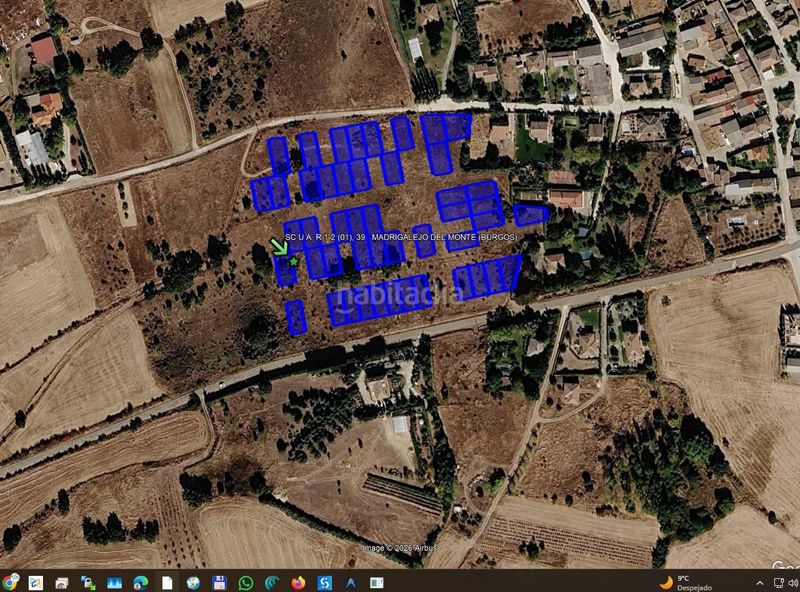Open the network-lock connection taskbar icon
800x592 pixels.
tap(88, 583)
